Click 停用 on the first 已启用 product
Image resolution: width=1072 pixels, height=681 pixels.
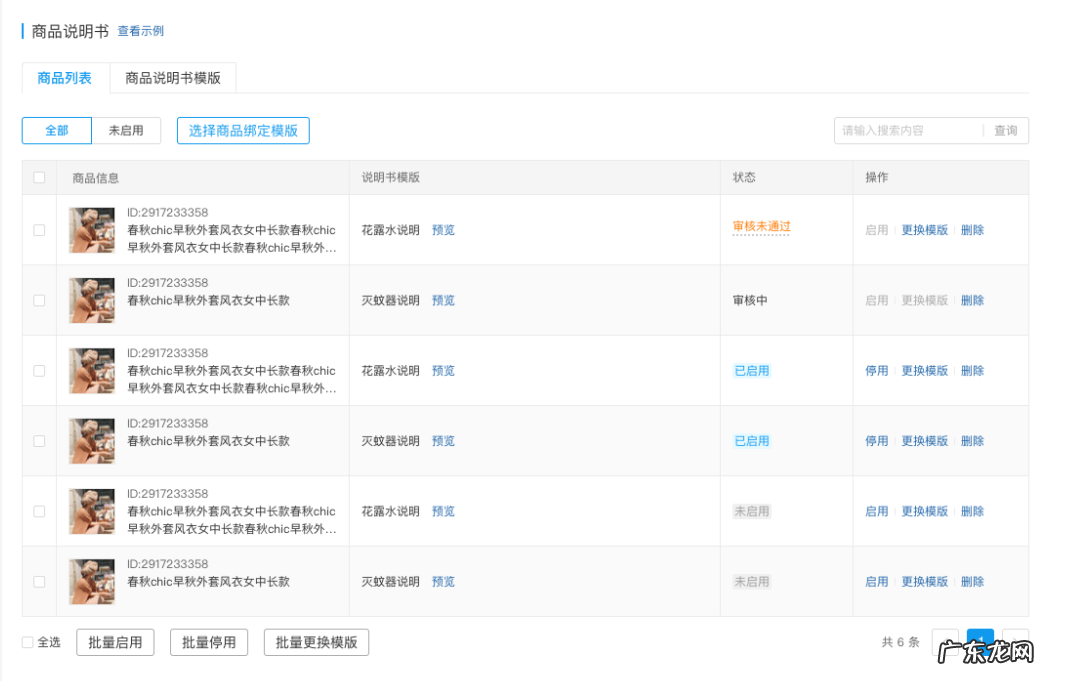(x=876, y=370)
